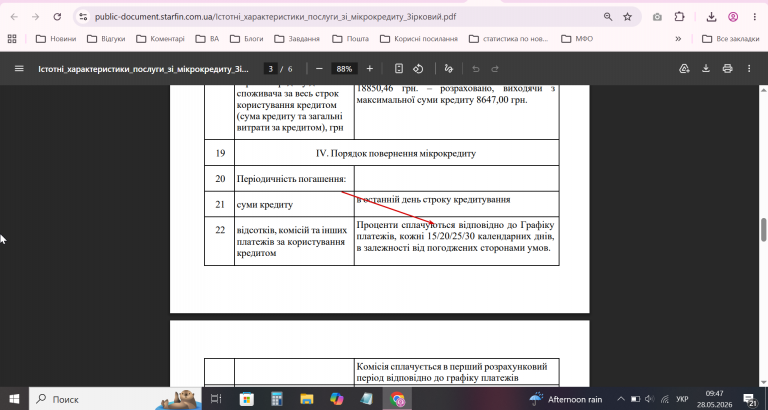Open the Новини bookmark folder
This screenshot has width=768, height=410.
pos(56,38)
